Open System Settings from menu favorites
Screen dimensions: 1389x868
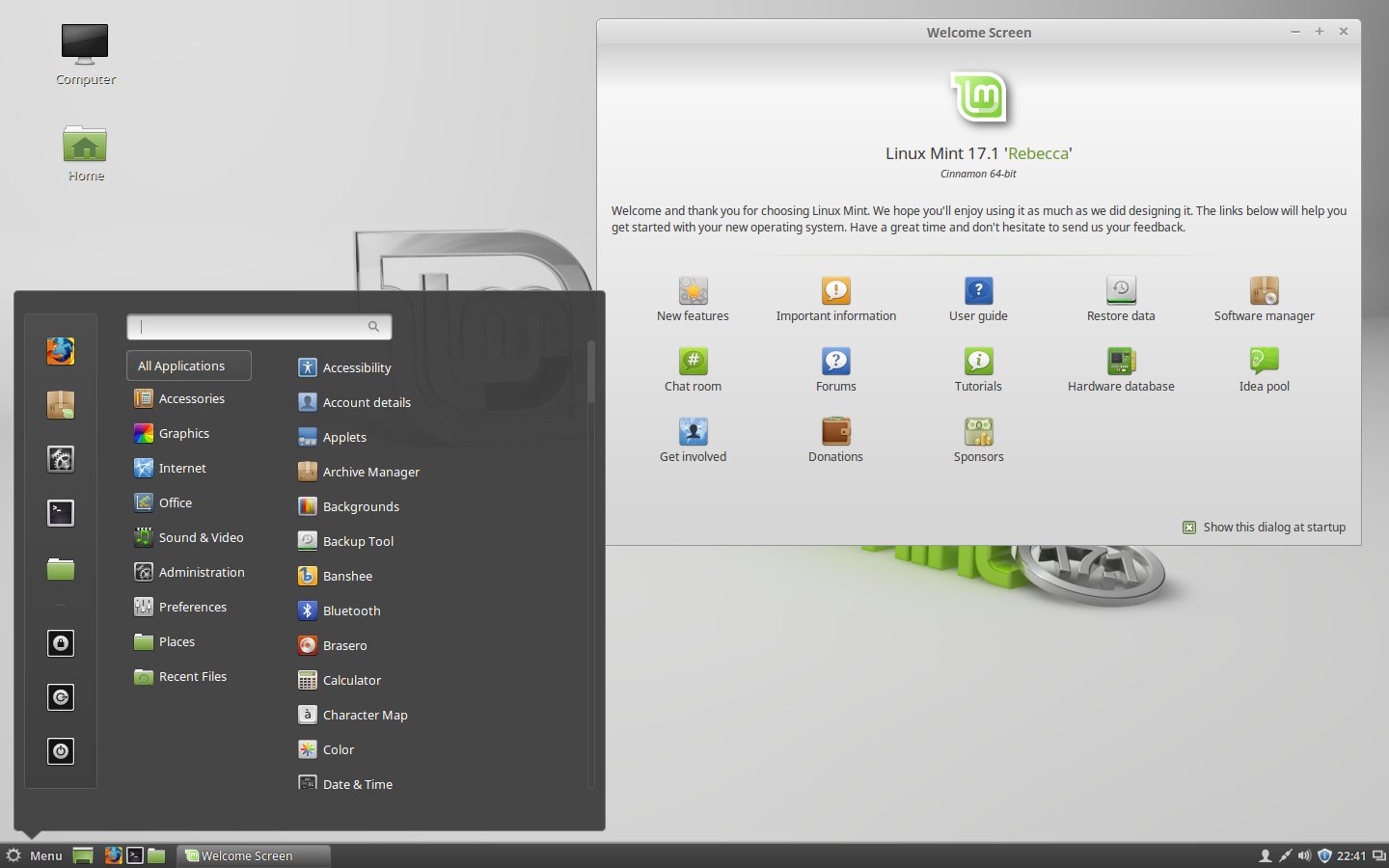[x=61, y=459]
